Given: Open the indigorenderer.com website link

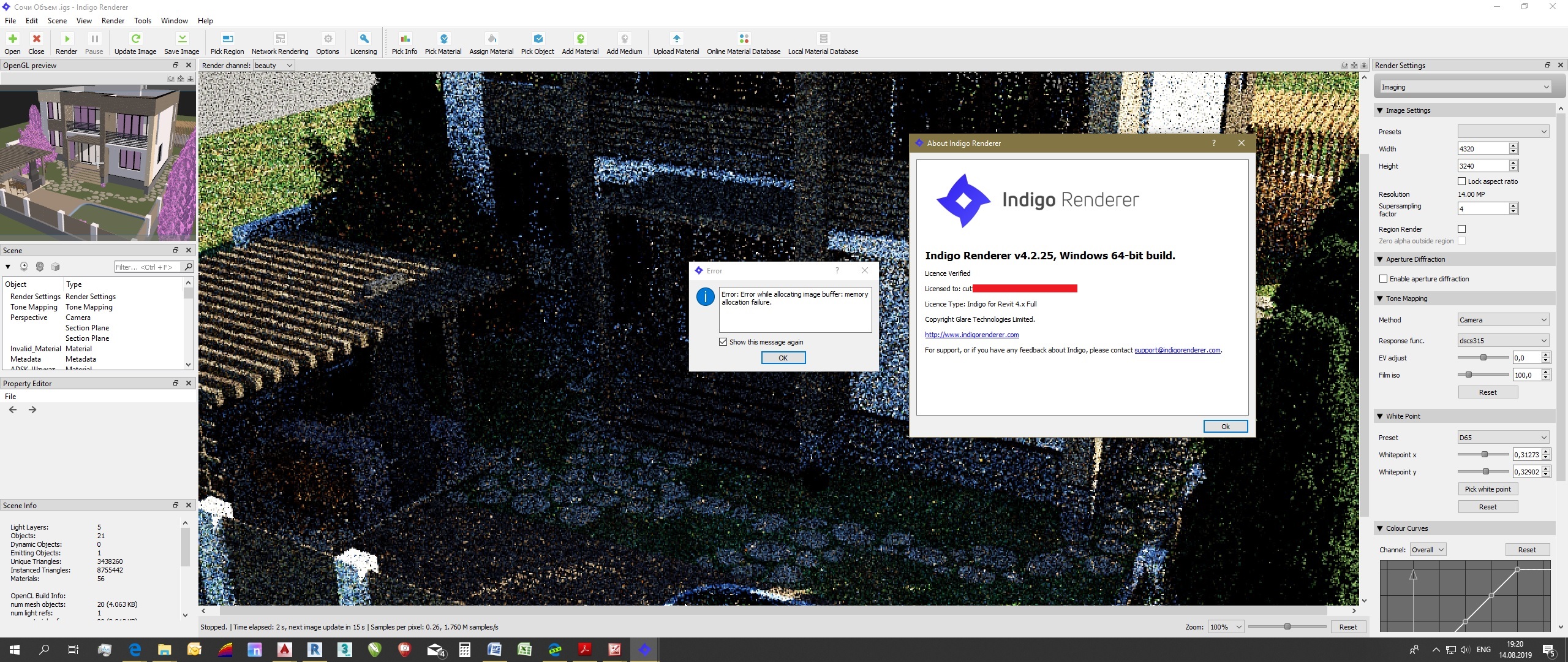Looking at the screenshot, I should click(x=971, y=335).
